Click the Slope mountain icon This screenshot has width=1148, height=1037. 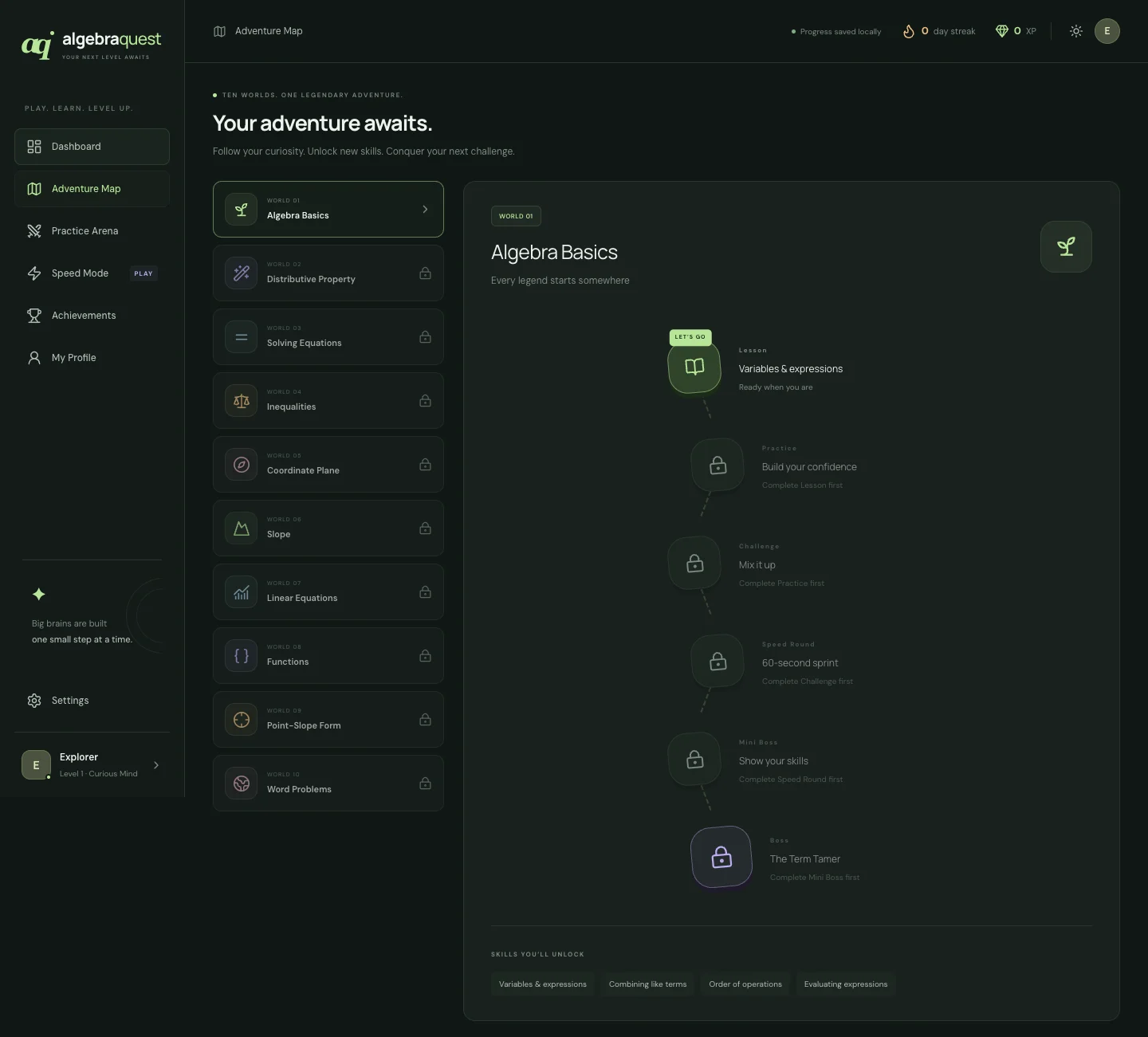pos(242,528)
